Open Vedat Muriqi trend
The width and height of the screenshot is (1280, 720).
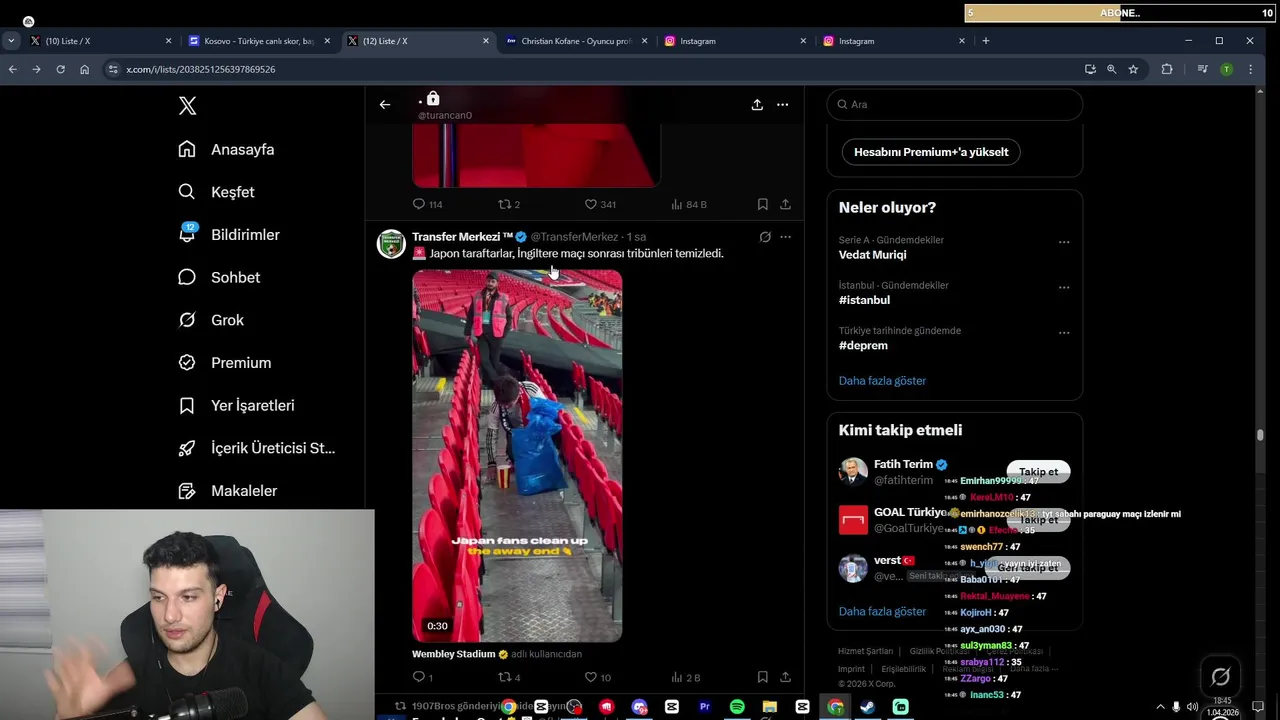coord(872,255)
